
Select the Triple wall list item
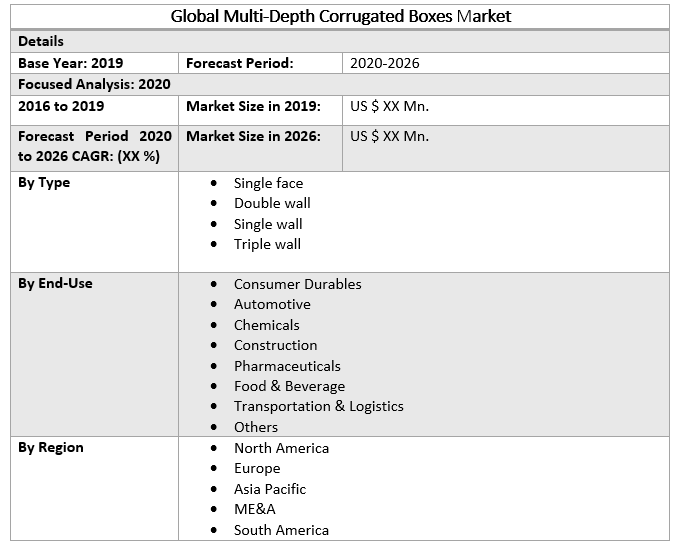(x=267, y=244)
